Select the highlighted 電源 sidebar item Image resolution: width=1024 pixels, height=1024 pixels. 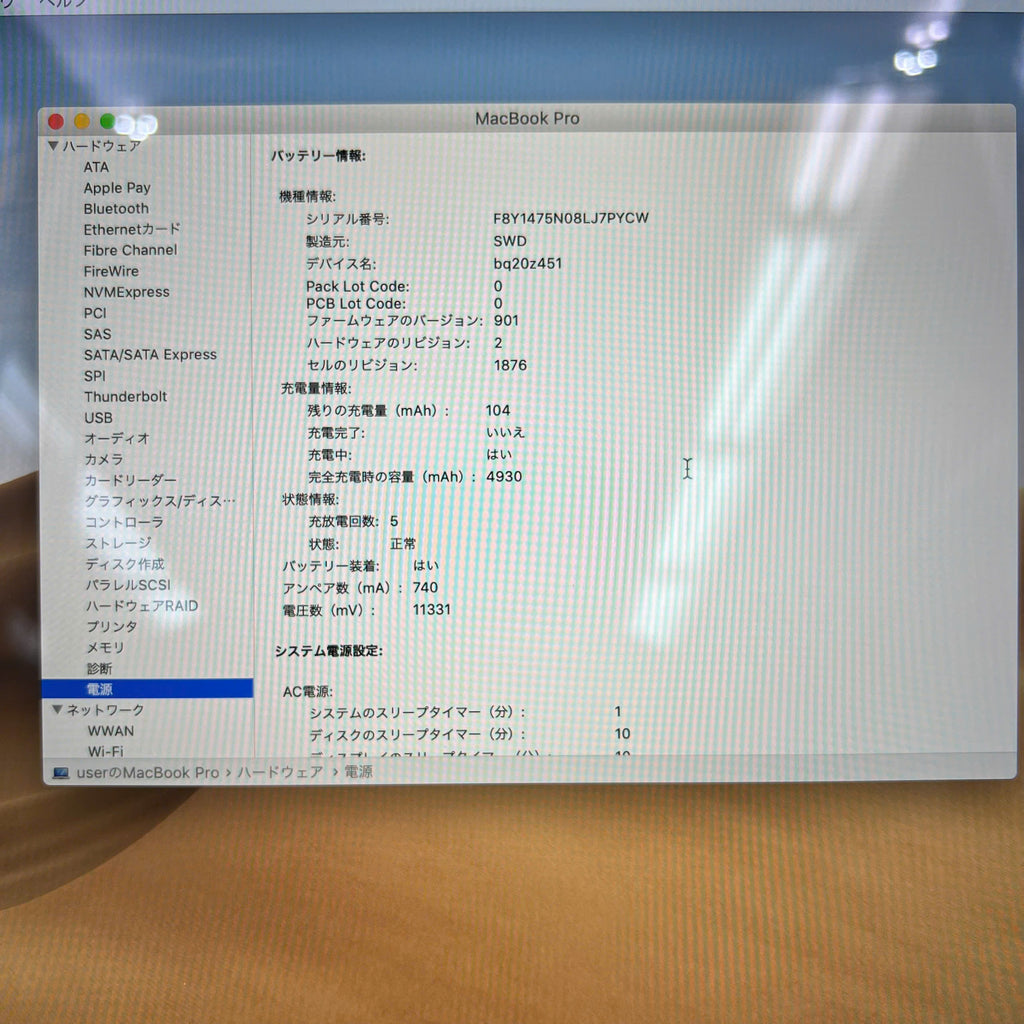147,688
